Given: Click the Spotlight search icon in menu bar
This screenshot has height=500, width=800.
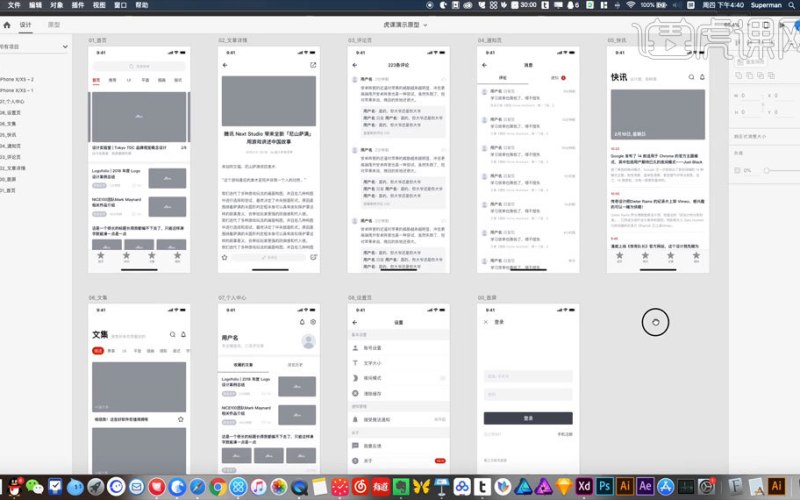Looking at the screenshot, I should click(x=792, y=5).
